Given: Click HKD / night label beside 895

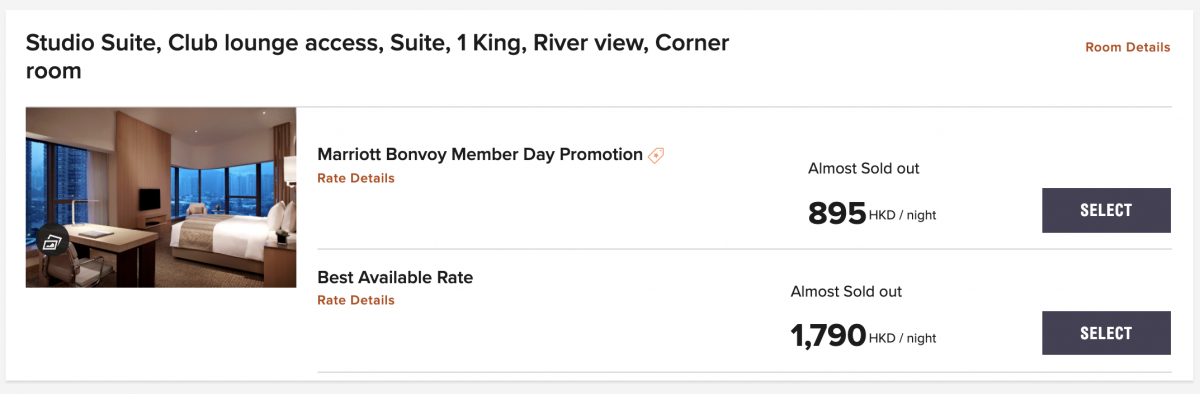Looking at the screenshot, I should point(903,215).
